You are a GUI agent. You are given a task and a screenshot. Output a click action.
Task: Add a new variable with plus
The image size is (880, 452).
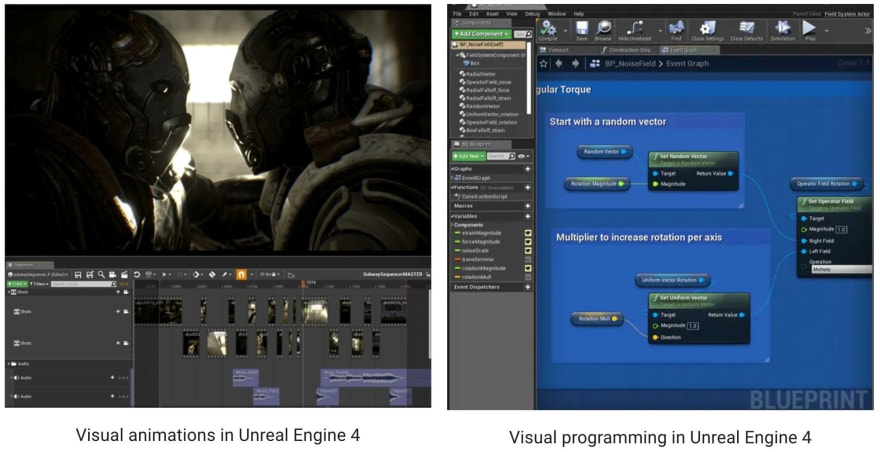point(528,216)
